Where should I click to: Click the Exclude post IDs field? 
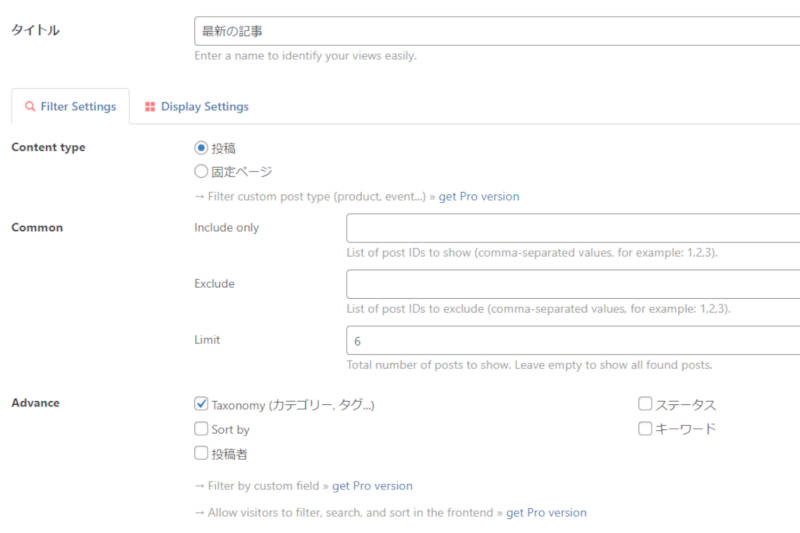(x=572, y=284)
